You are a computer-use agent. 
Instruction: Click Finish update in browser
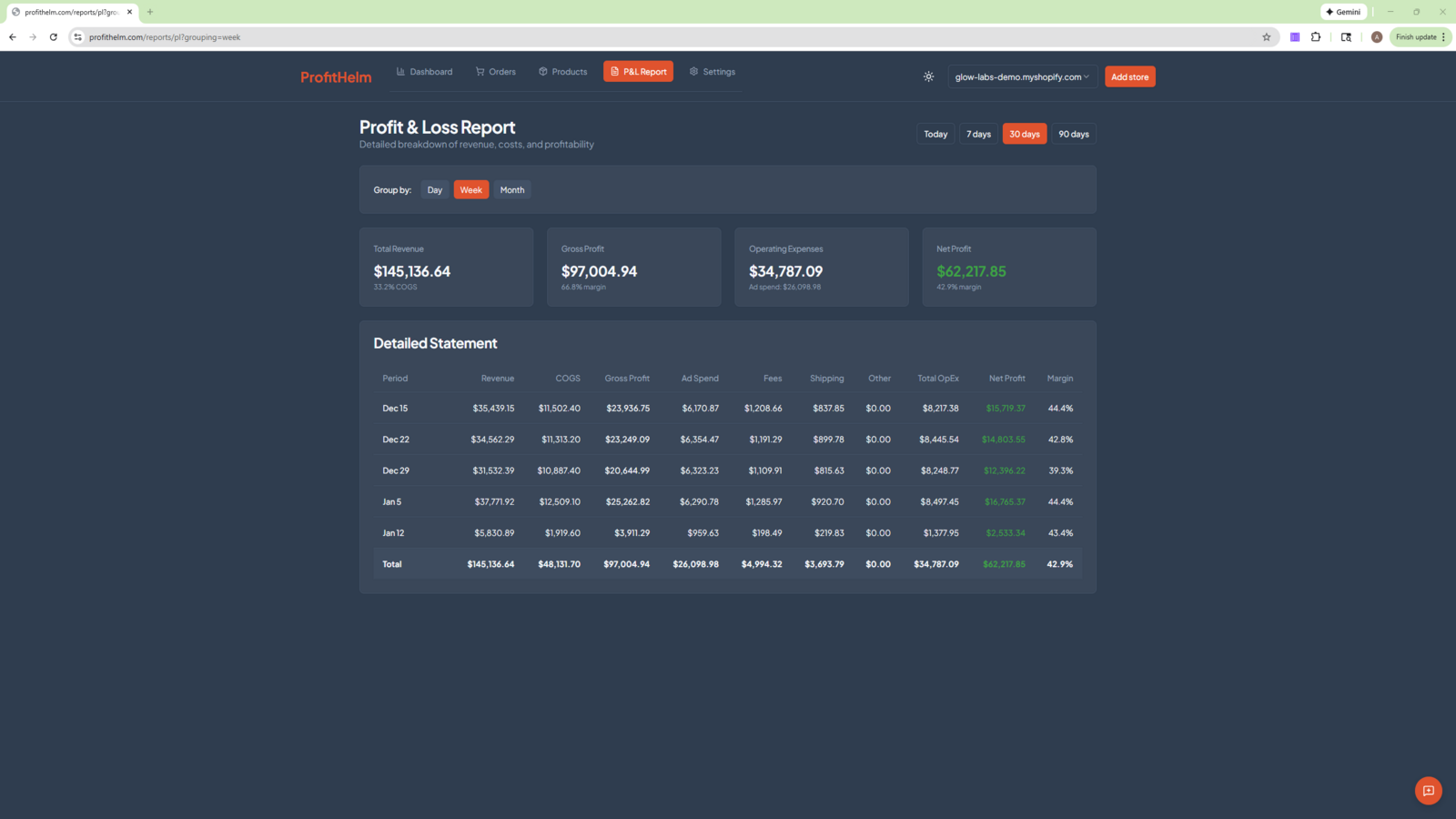1420,37
